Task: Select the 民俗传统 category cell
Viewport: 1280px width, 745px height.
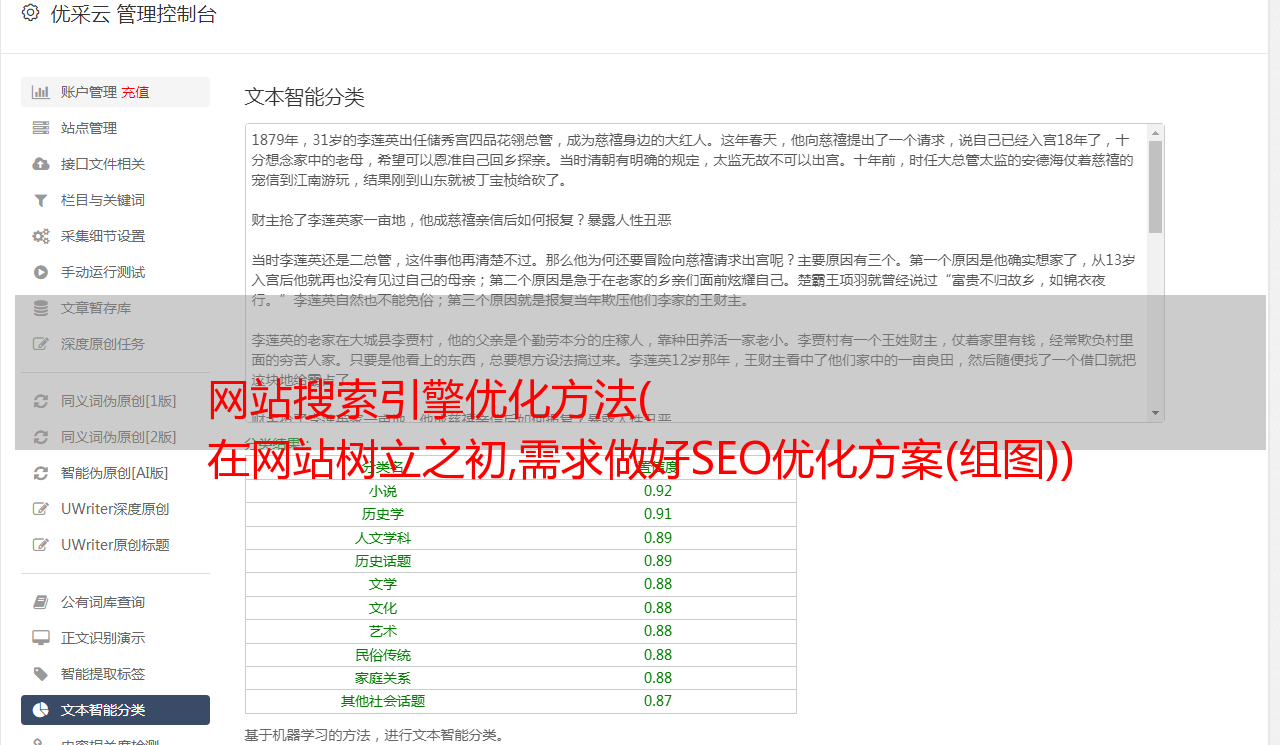Action: coord(383,655)
